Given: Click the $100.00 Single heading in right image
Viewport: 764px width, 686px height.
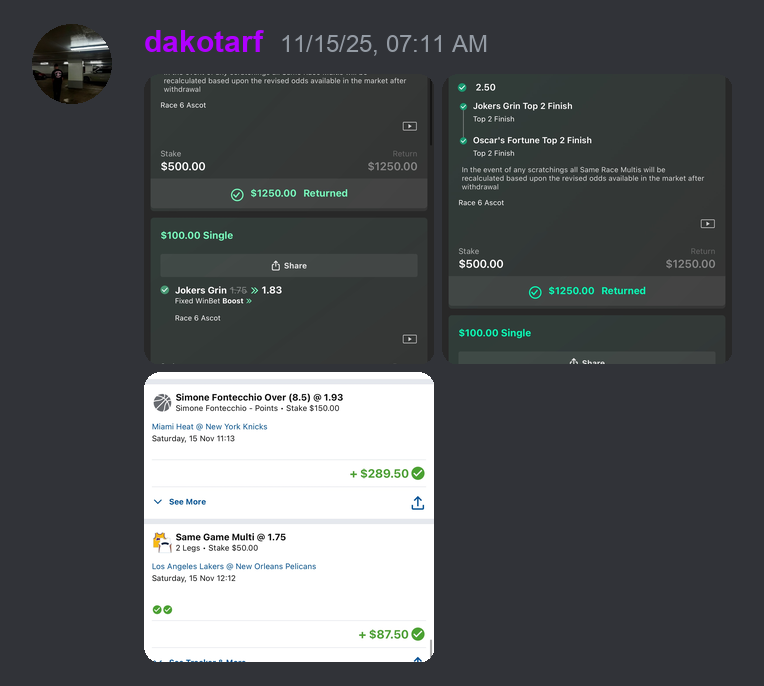Looking at the screenshot, I should pos(495,333).
